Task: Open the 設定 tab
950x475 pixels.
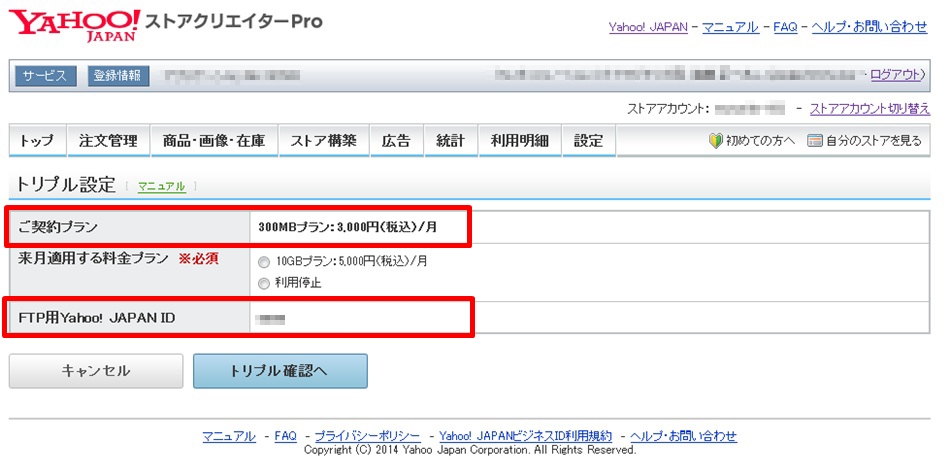Action: click(588, 141)
